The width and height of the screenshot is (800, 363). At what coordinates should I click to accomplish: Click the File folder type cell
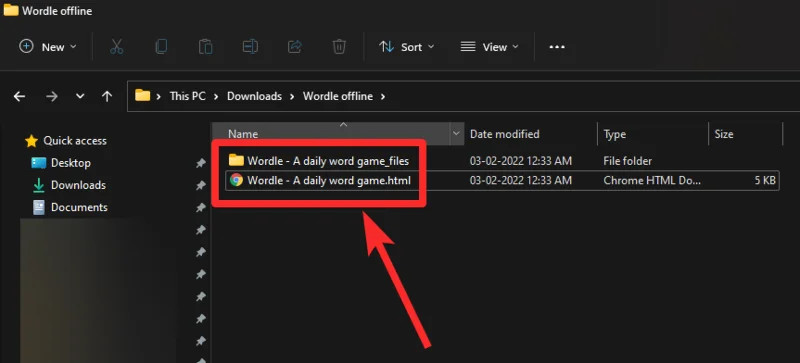pyautogui.click(x=628, y=161)
